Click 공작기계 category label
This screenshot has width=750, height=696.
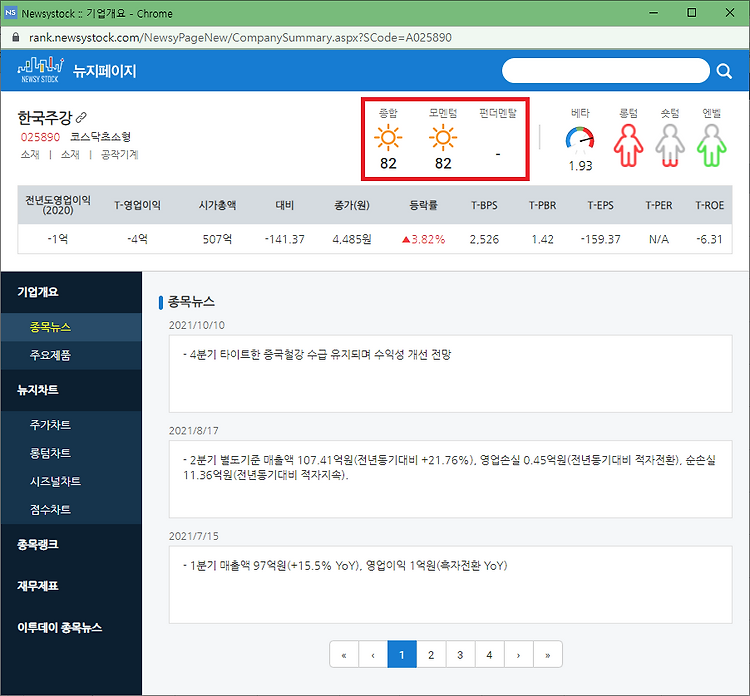point(120,155)
